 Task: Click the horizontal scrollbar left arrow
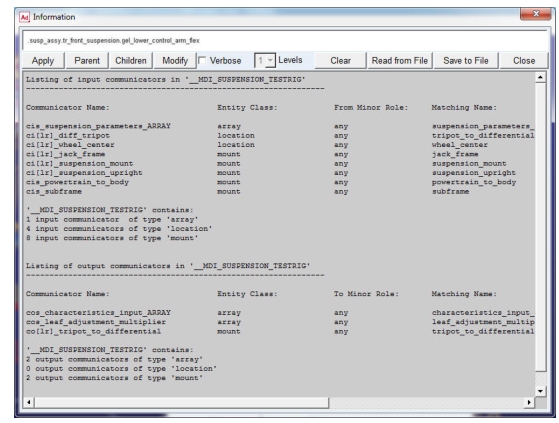click(29, 402)
